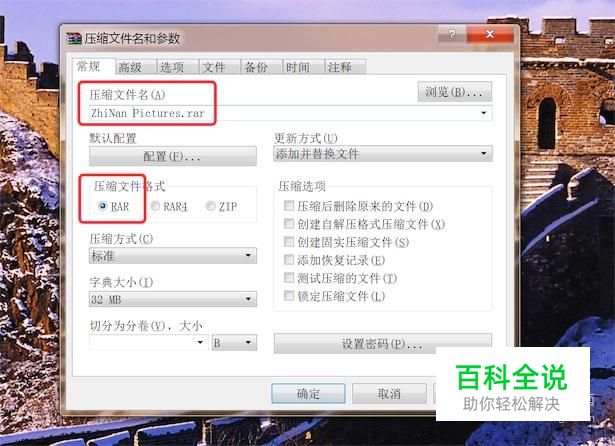Expand the 字典大小 32 MB dropdown

(173, 299)
